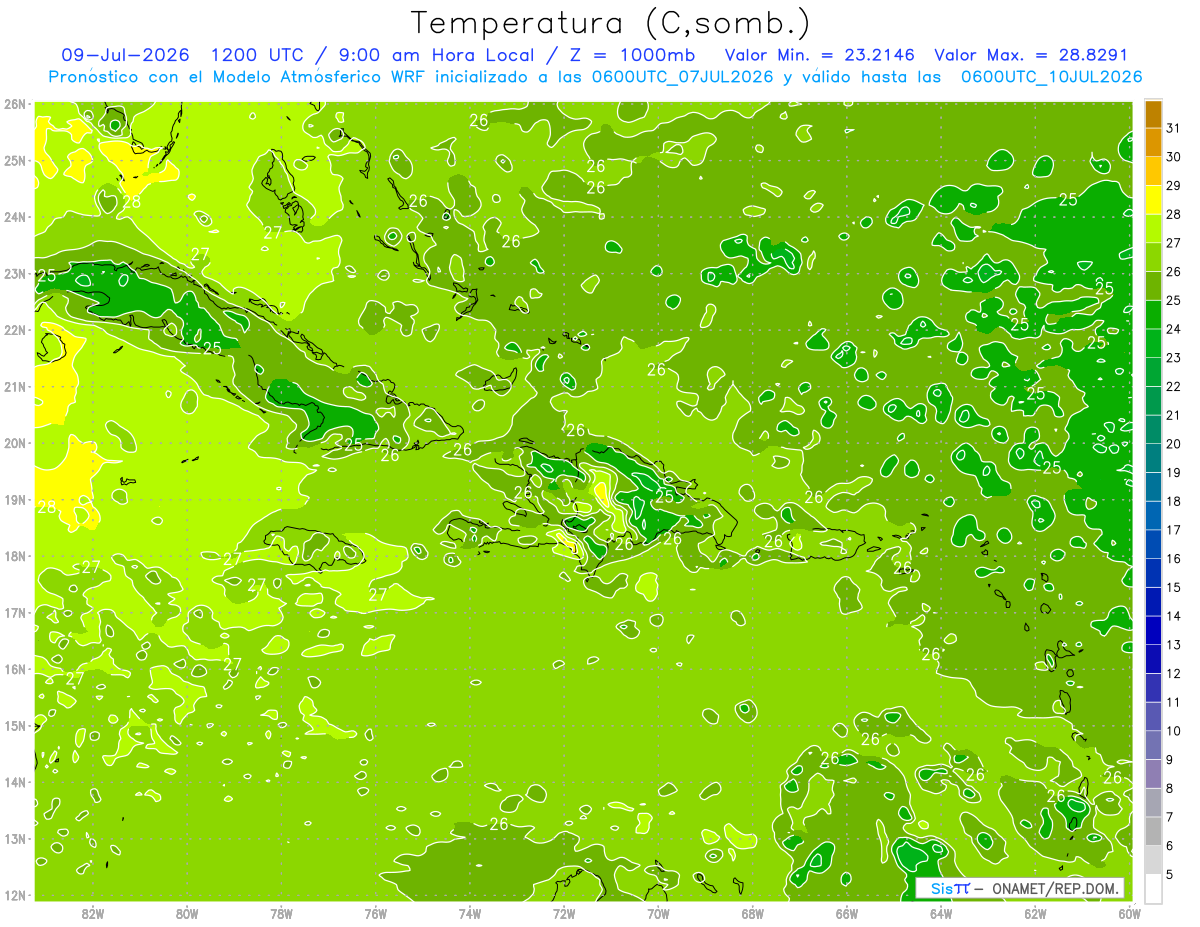Click the longitude axis label 82W
Image resolution: width=1200 pixels, height=927 pixels.
[x=92, y=912]
